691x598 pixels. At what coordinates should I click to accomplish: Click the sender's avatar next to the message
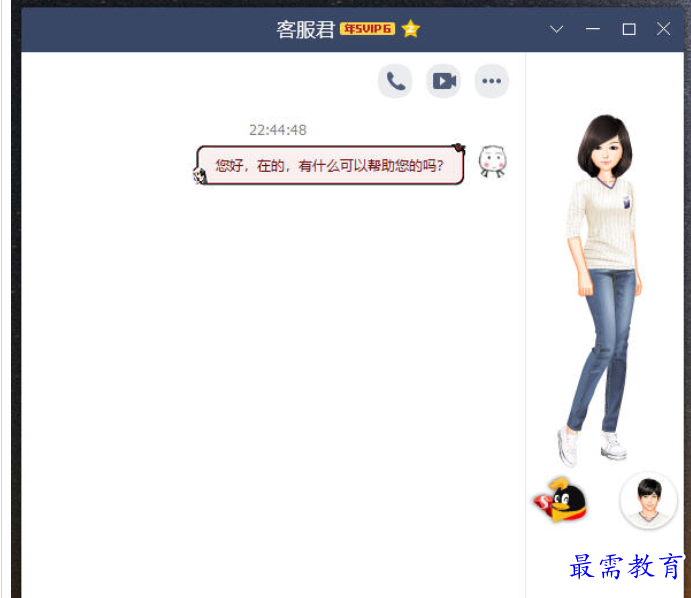tap(492, 162)
